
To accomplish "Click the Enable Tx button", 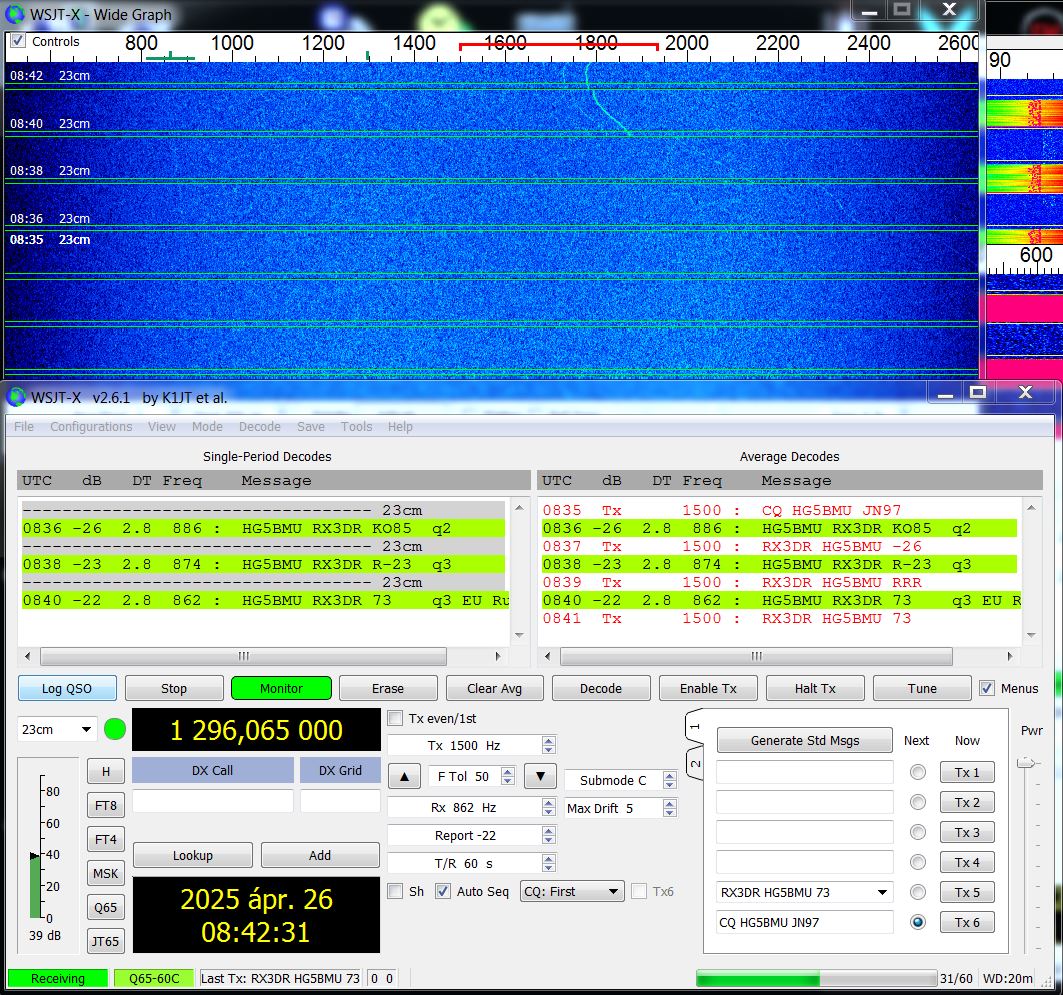I will [708, 688].
